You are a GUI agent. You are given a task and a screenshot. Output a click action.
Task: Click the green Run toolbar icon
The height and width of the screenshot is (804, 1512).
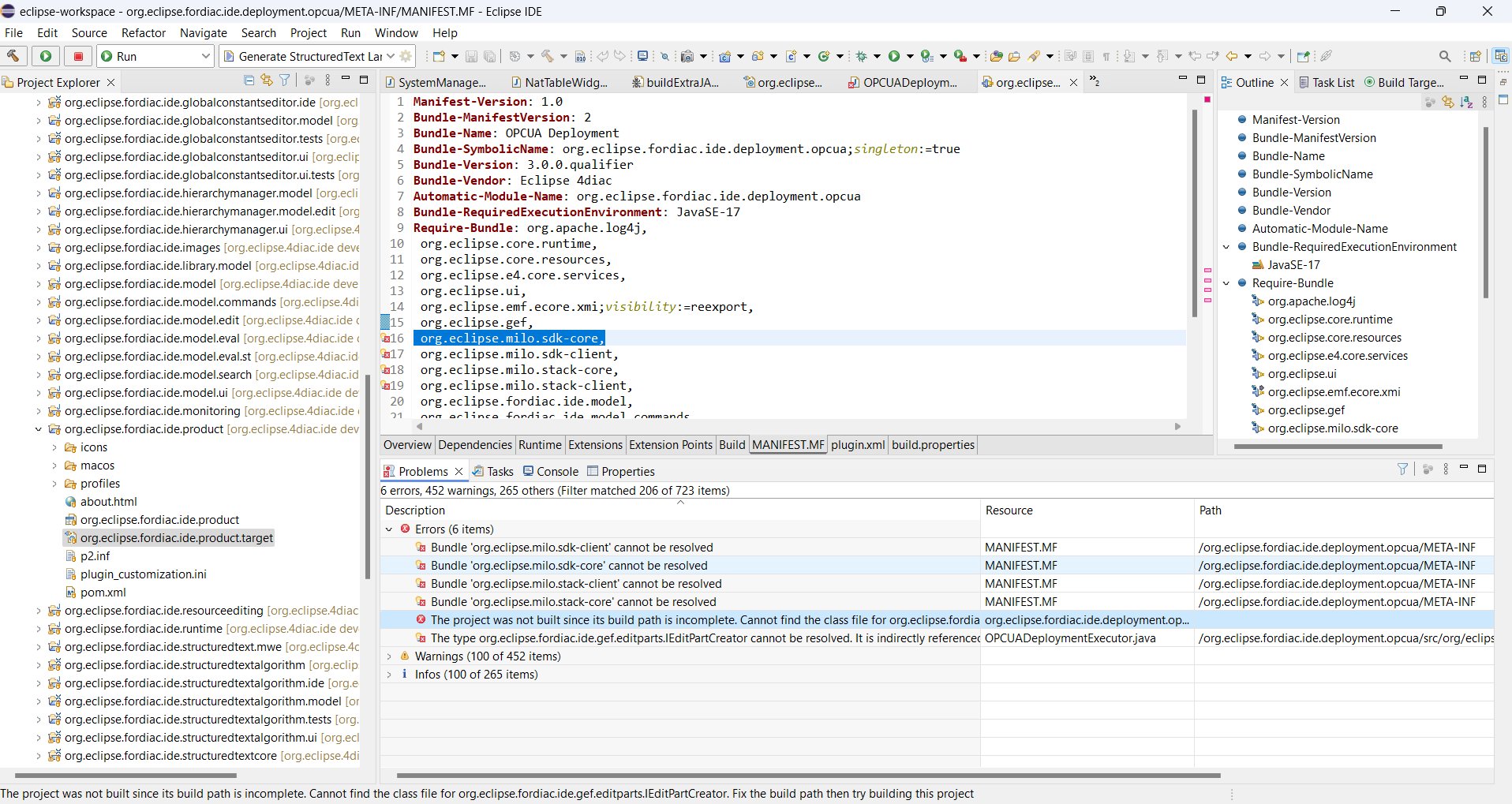pyautogui.click(x=894, y=56)
